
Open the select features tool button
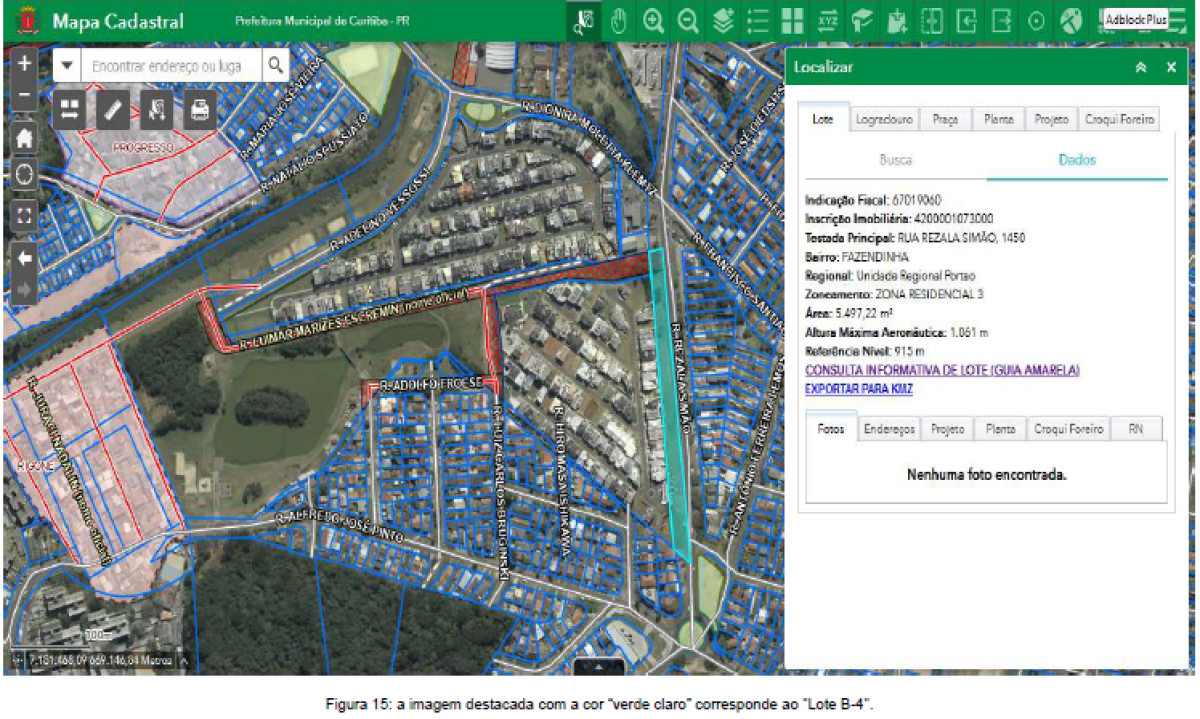tap(156, 109)
